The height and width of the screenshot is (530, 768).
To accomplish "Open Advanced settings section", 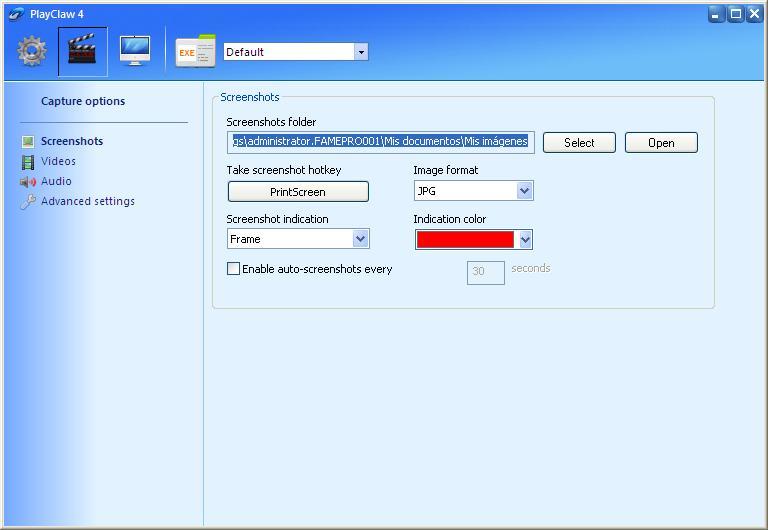I will (x=88, y=201).
